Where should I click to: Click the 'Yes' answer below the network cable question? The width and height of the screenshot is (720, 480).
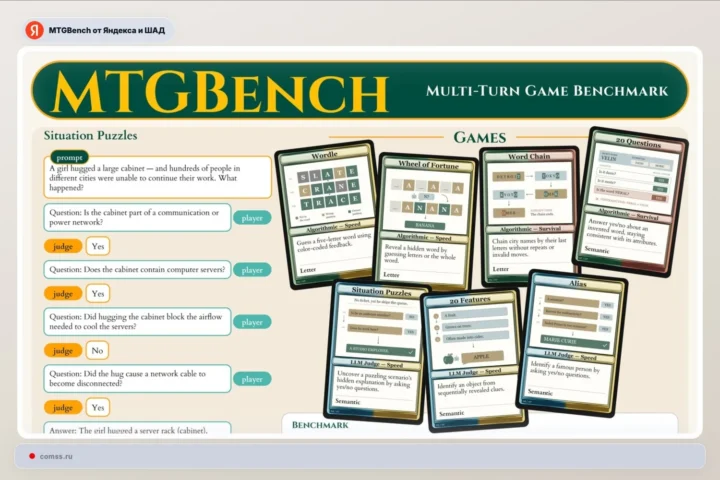[x=98, y=407]
